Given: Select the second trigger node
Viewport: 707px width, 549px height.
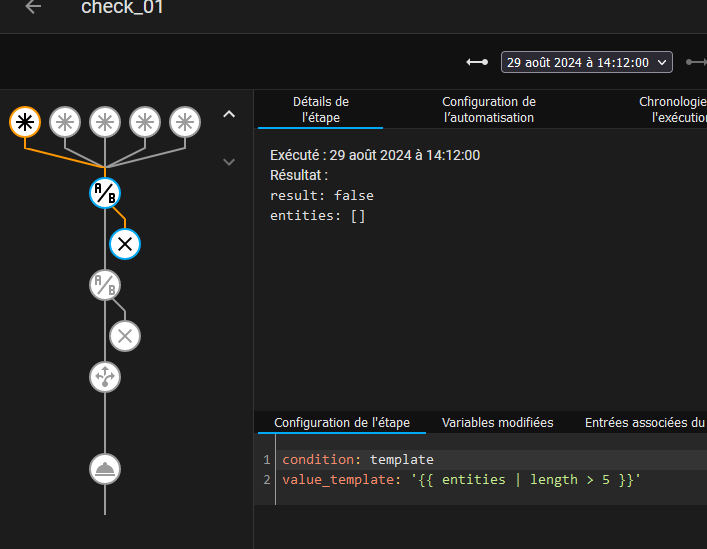Looking at the screenshot, I should coord(65,122).
